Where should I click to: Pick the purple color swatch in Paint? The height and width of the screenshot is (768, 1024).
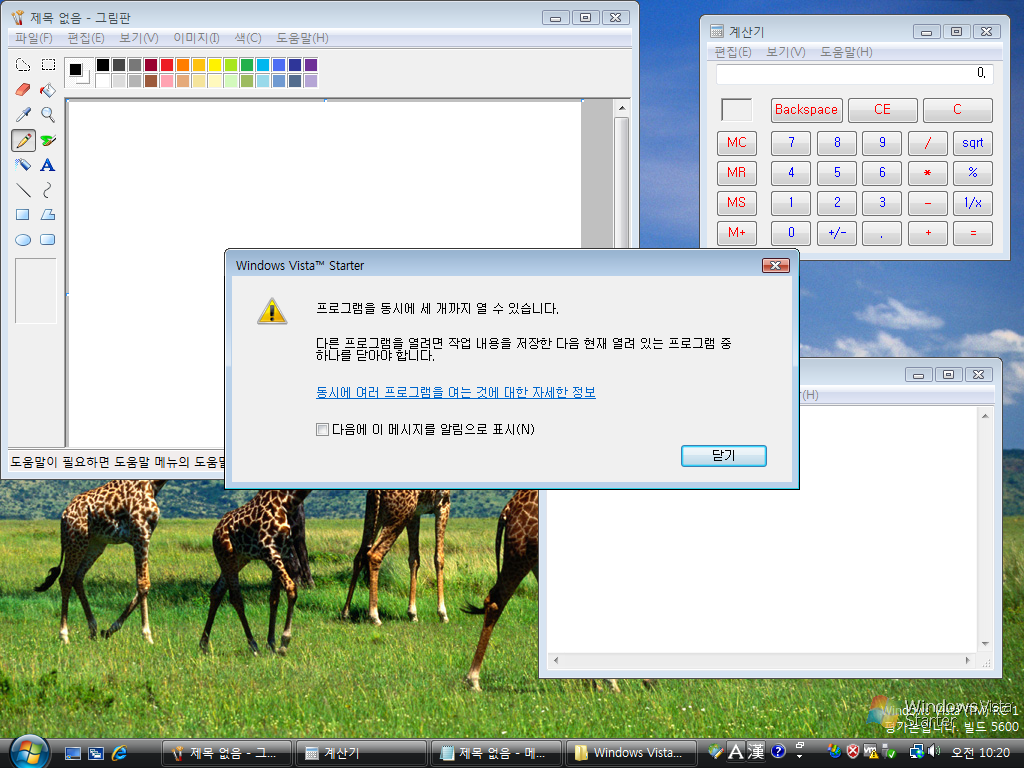click(311, 65)
